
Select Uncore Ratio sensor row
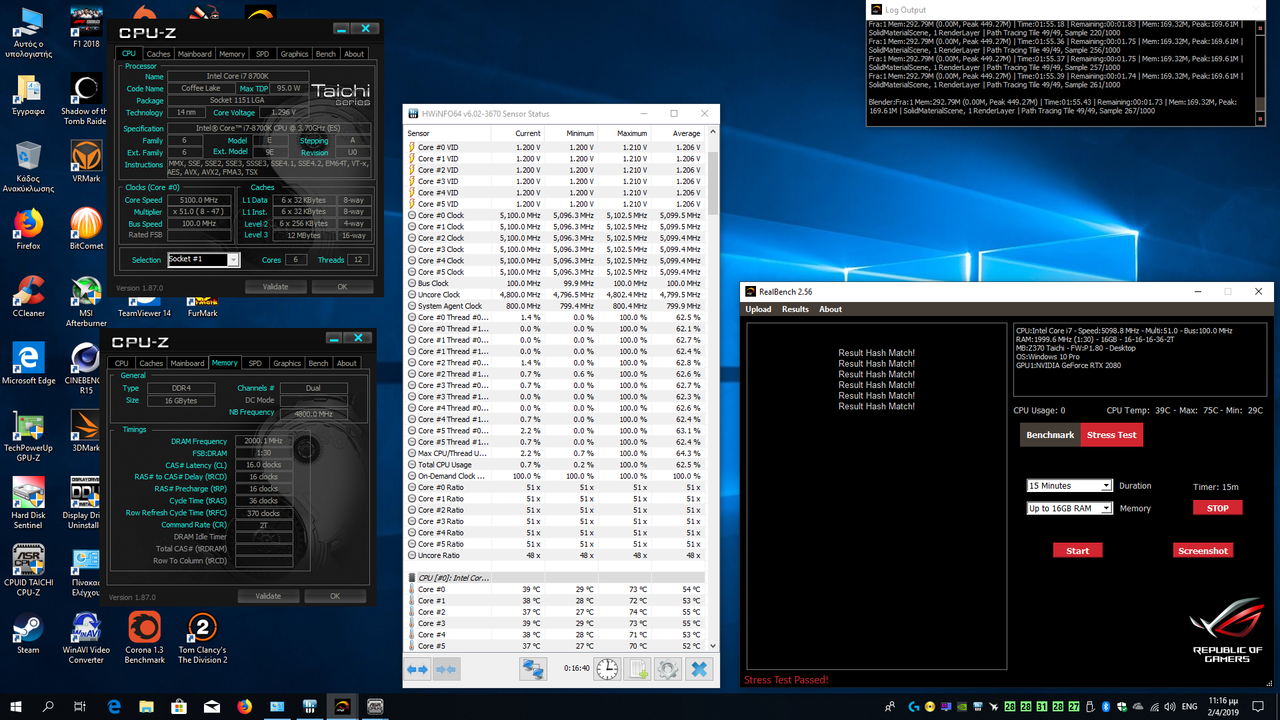(x=555, y=555)
